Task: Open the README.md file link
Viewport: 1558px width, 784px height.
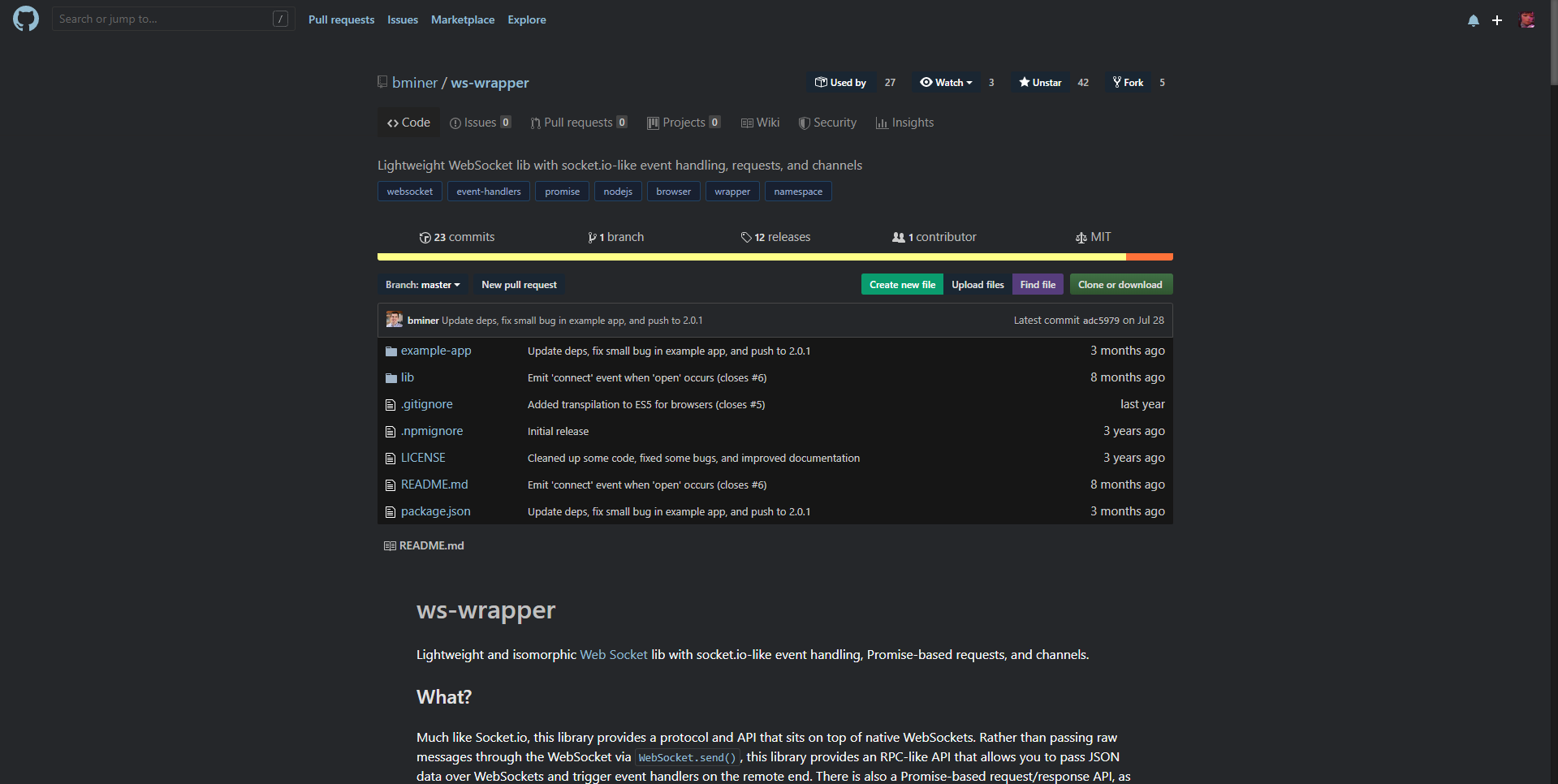Action: pyautogui.click(x=434, y=484)
